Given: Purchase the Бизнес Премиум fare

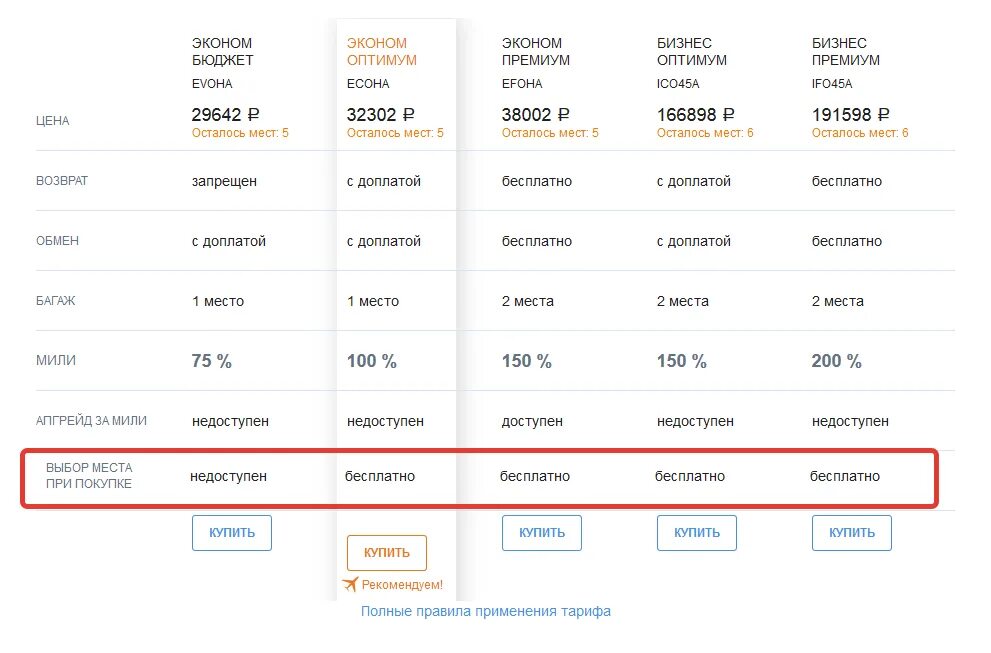Looking at the screenshot, I should (851, 533).
